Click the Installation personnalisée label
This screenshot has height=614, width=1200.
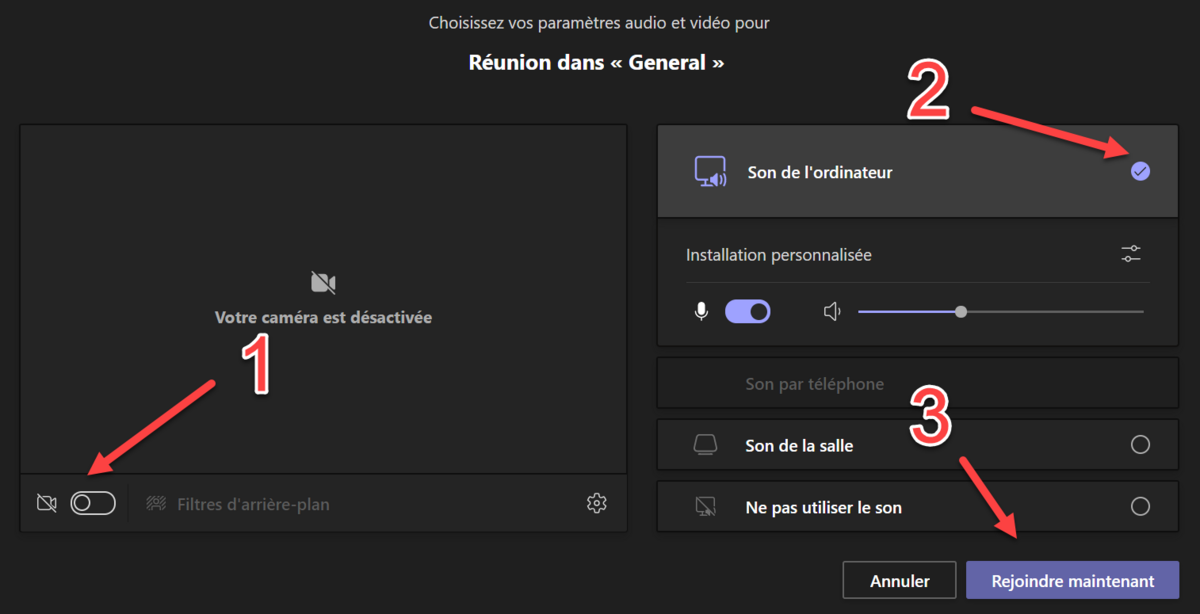[x=779, y=255]
